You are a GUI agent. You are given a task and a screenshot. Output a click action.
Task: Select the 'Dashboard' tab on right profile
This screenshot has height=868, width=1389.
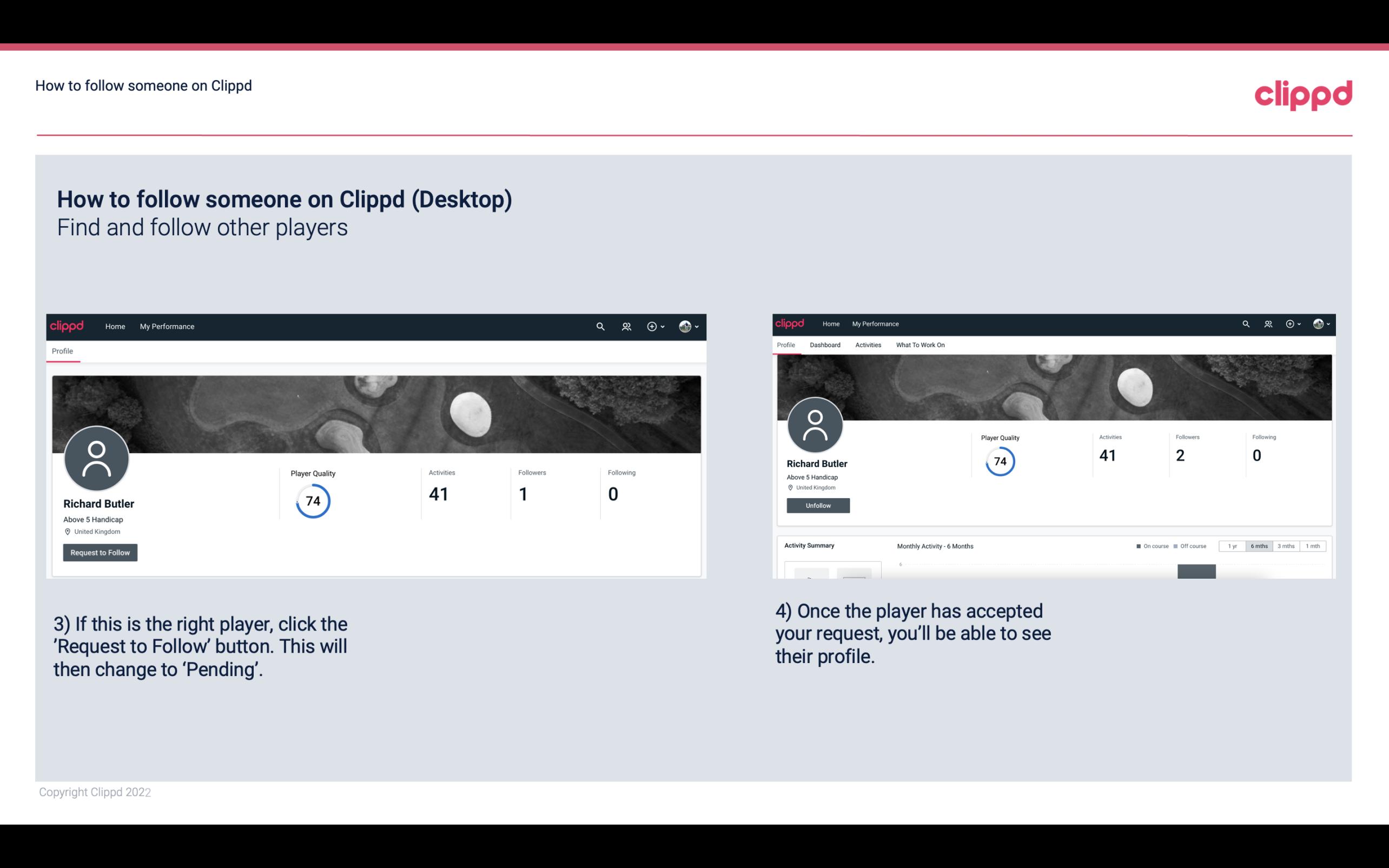pyautogui.click(x=824, y=345)
